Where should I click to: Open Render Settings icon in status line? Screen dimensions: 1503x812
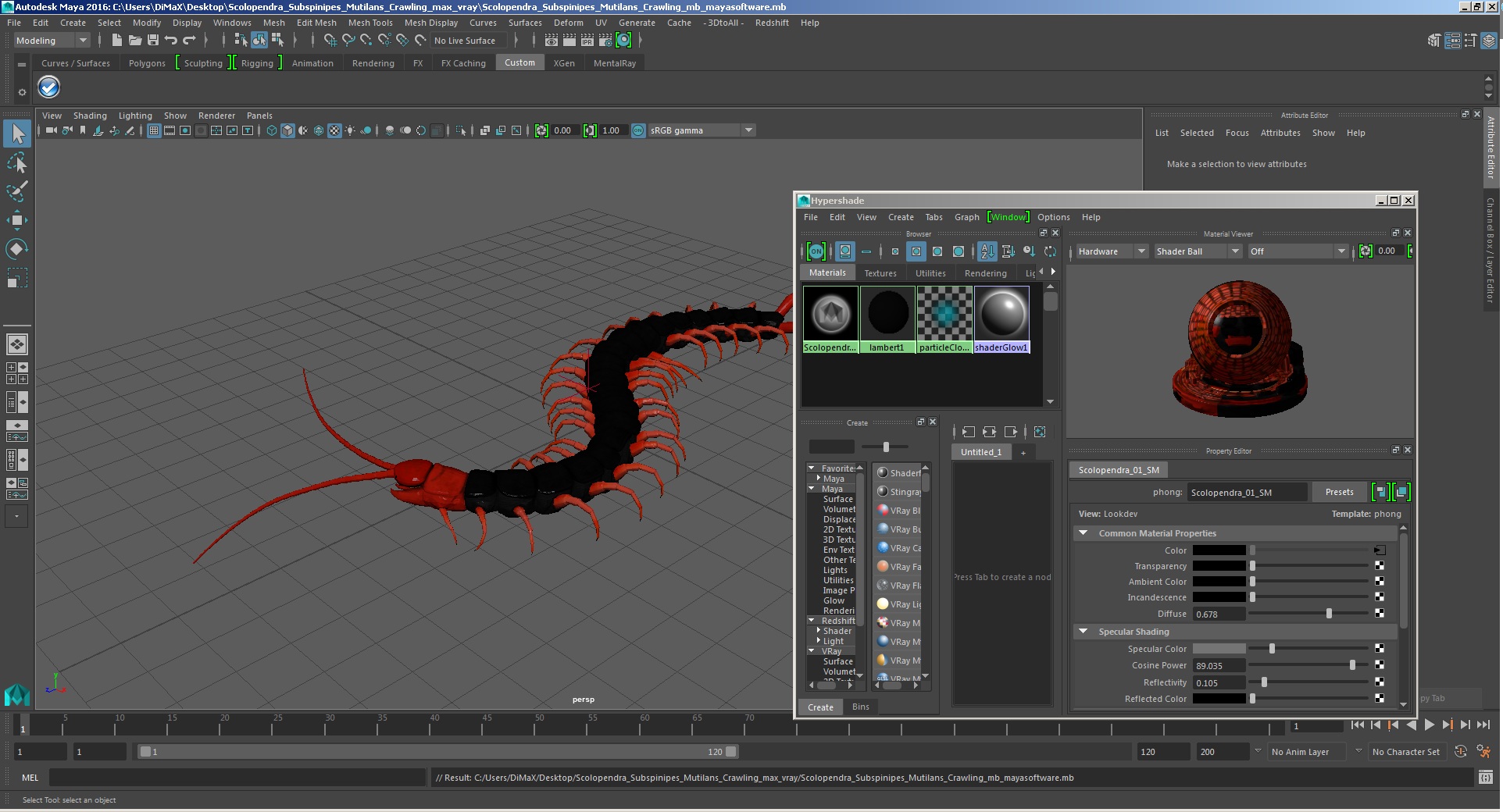tap(605, 41)
